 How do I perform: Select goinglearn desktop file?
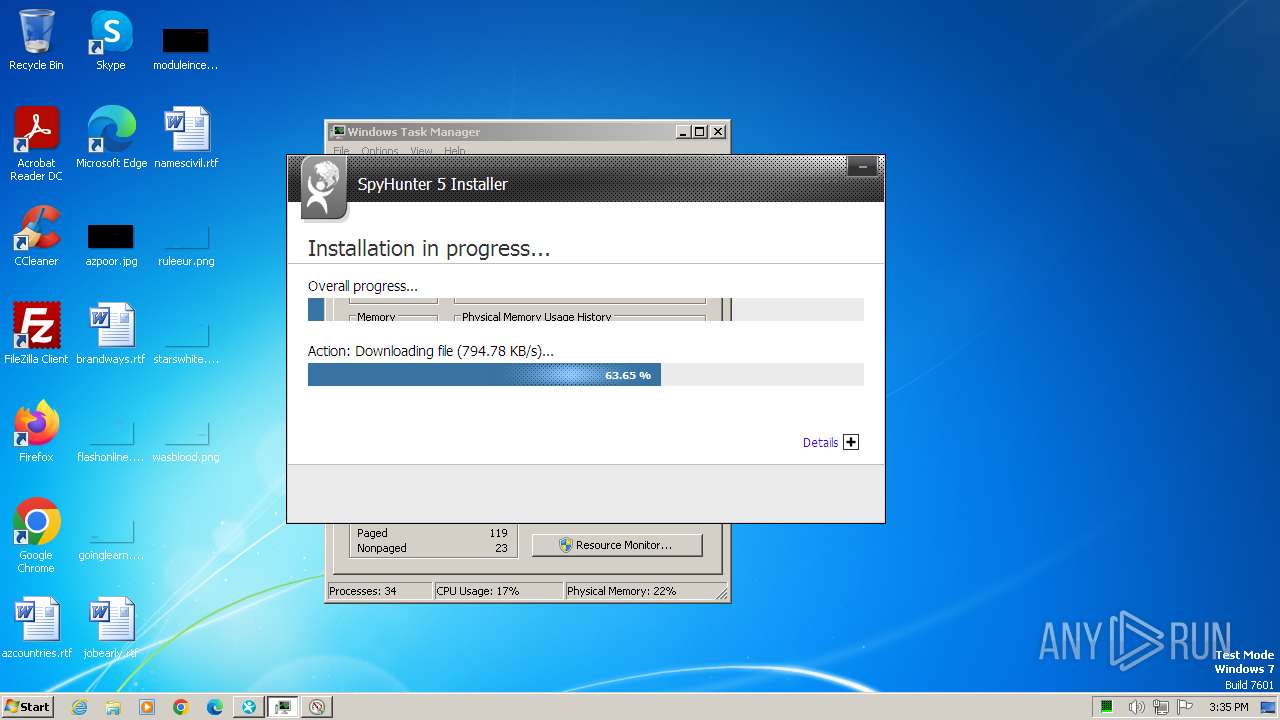[x=111, y=540]
